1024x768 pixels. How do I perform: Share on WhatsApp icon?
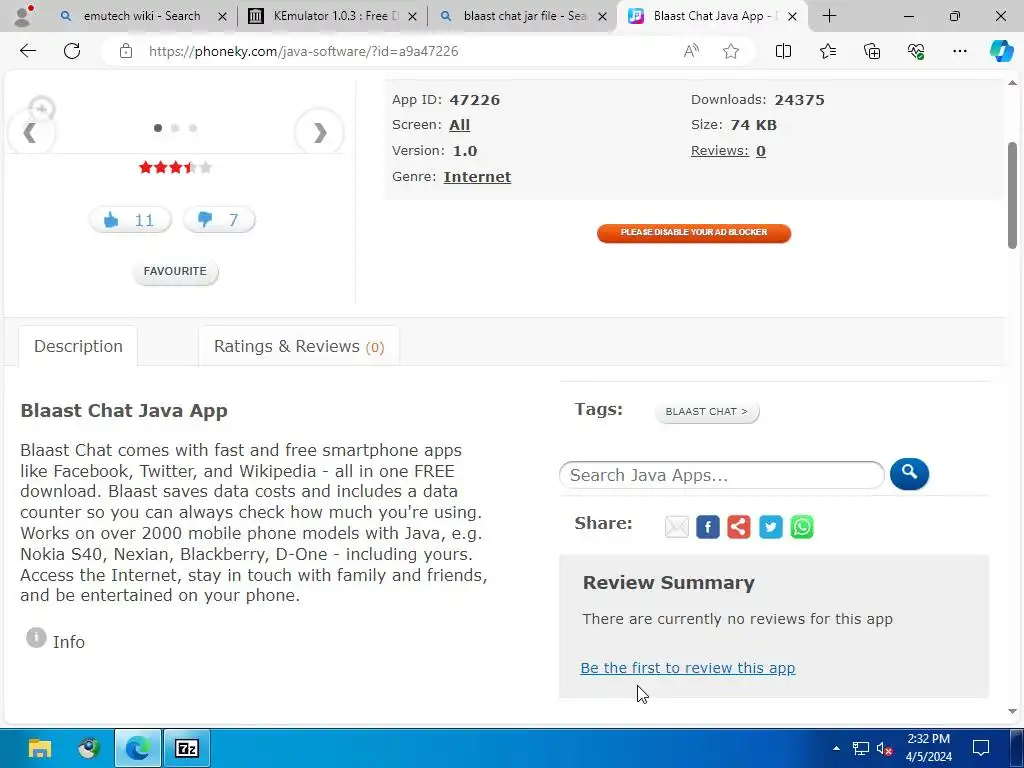[x=802, y=527]
